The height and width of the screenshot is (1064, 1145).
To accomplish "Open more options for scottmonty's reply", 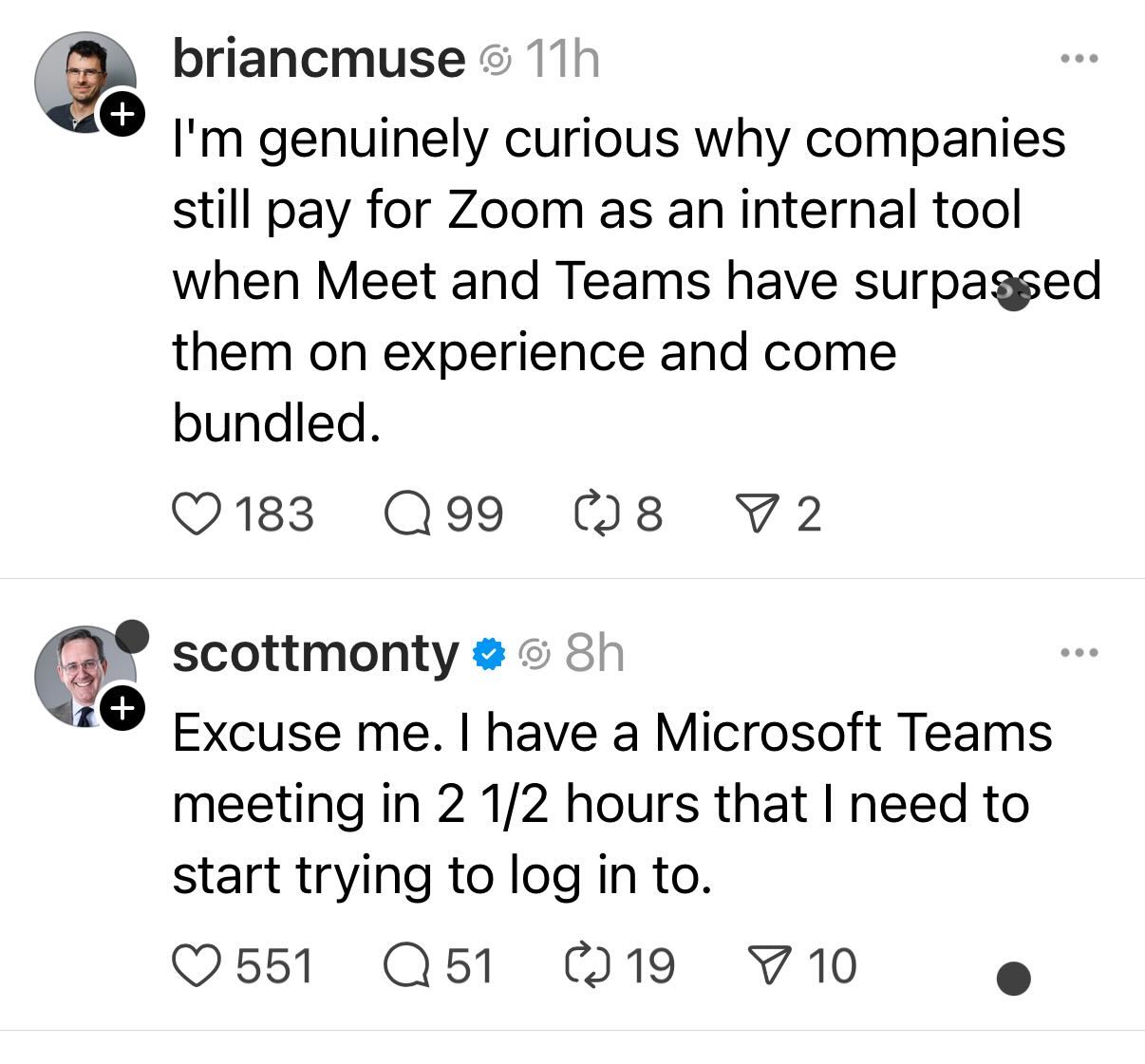I will [1079, 653].
